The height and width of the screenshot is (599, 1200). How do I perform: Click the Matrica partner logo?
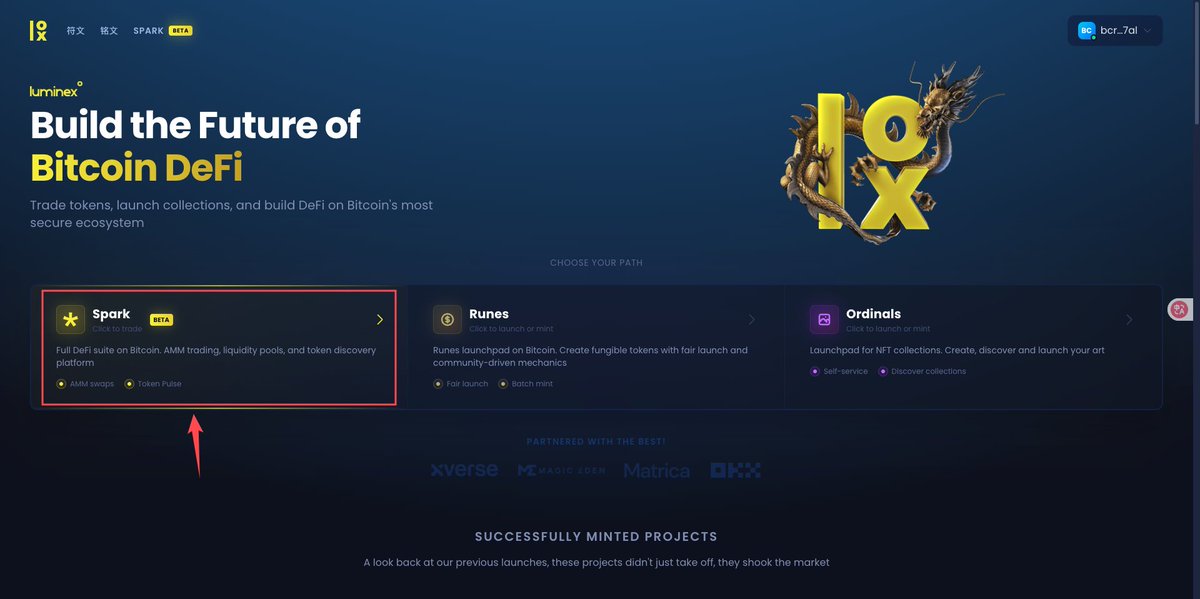coord(657,470)
